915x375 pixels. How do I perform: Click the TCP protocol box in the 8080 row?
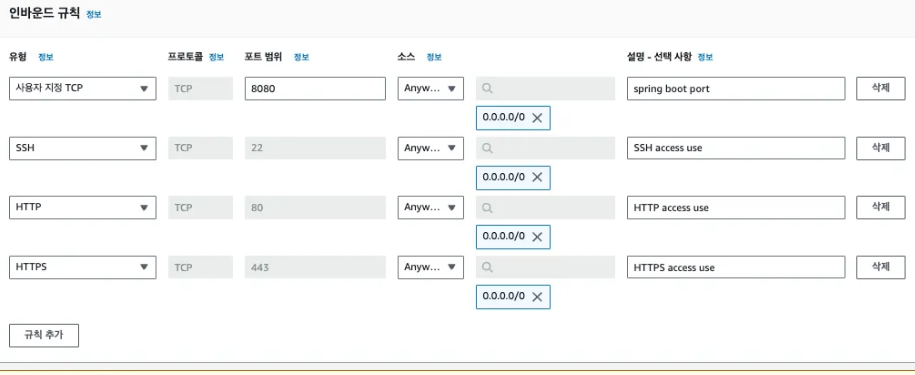[x=200, y=89]
